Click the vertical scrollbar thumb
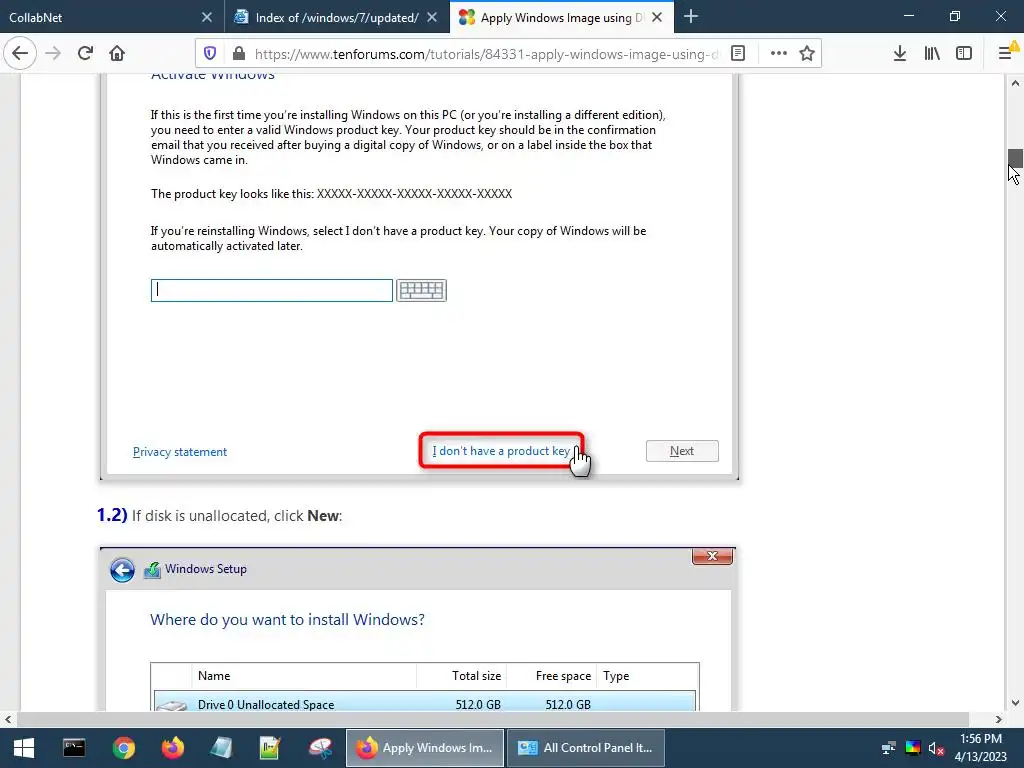 pos(1015,159)
